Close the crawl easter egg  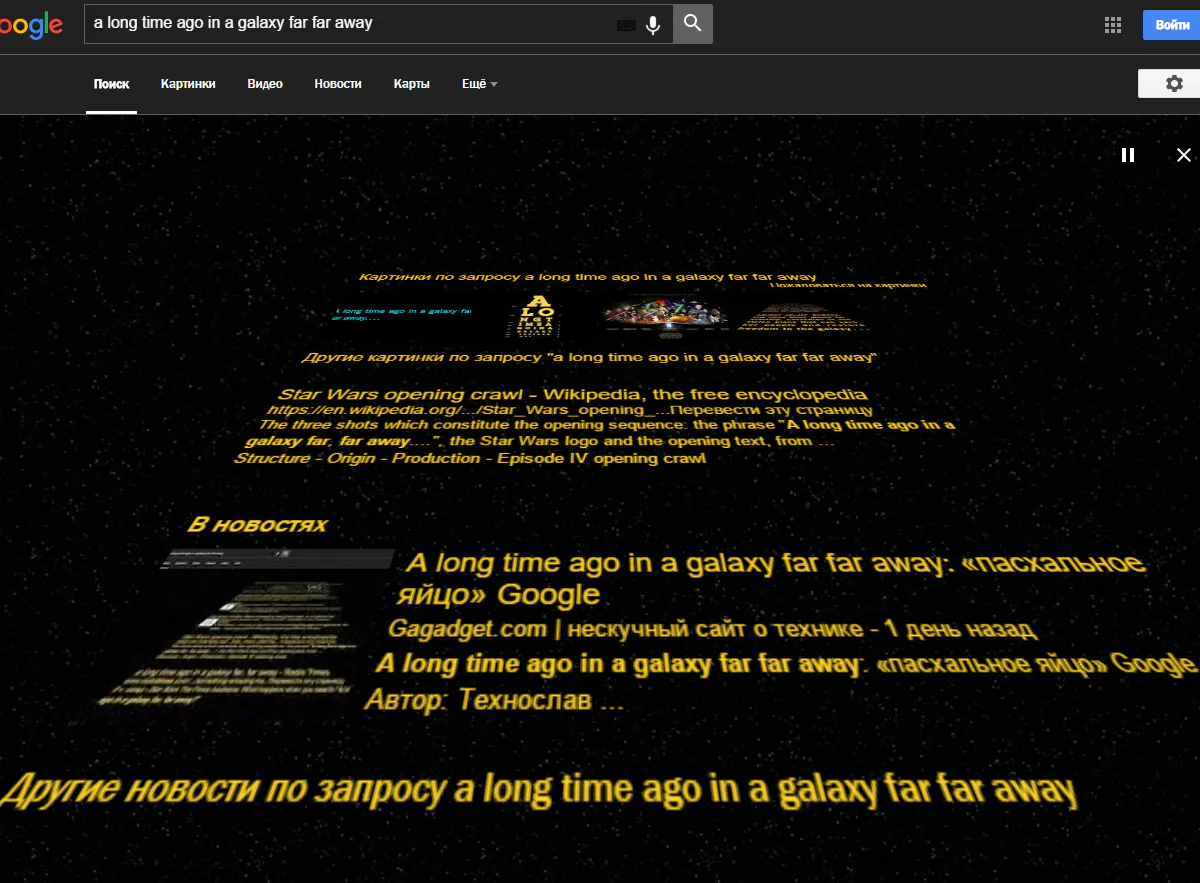[x=1184, y=155]
